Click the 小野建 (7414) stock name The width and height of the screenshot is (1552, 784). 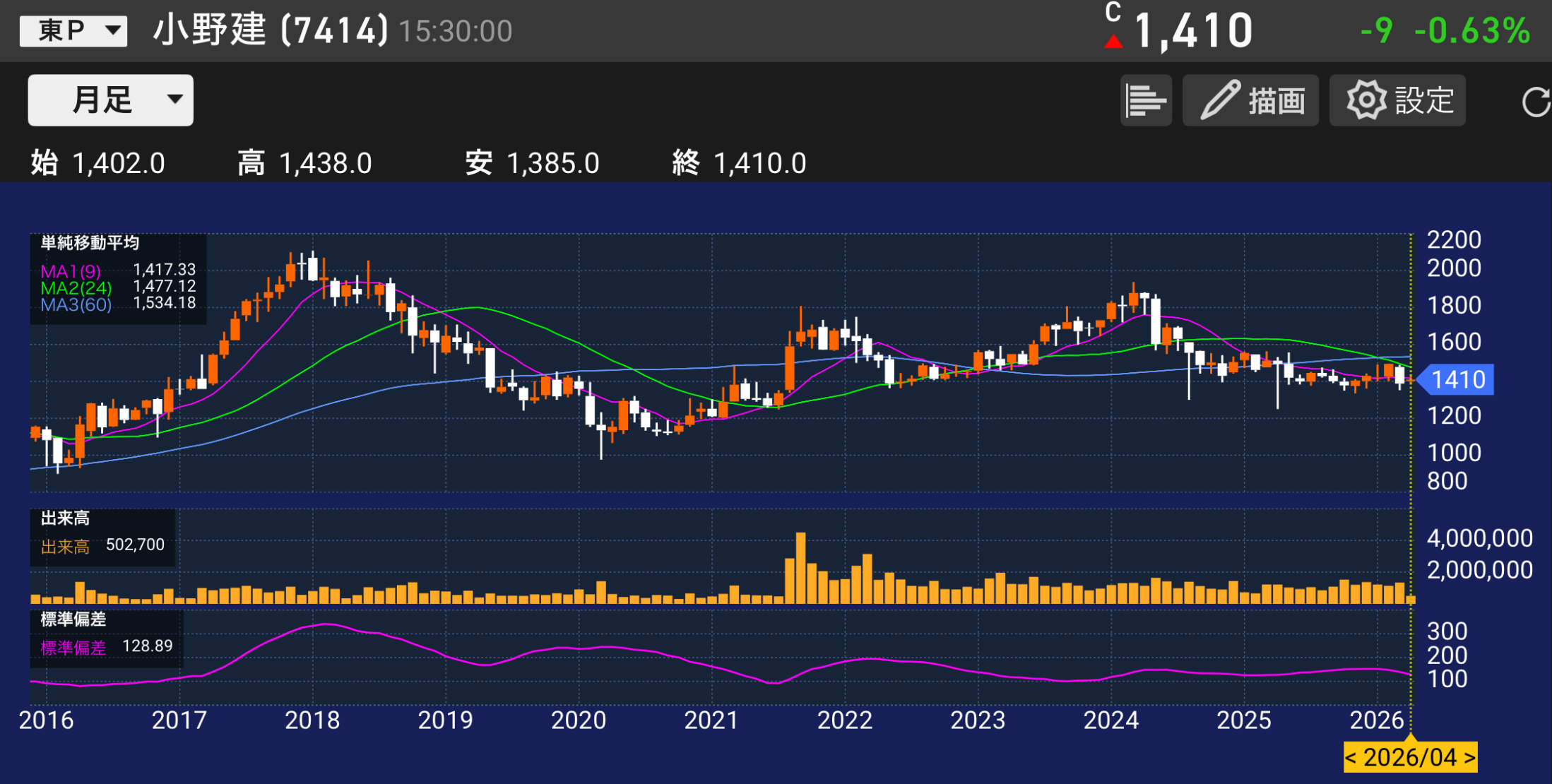coord(271,30)
